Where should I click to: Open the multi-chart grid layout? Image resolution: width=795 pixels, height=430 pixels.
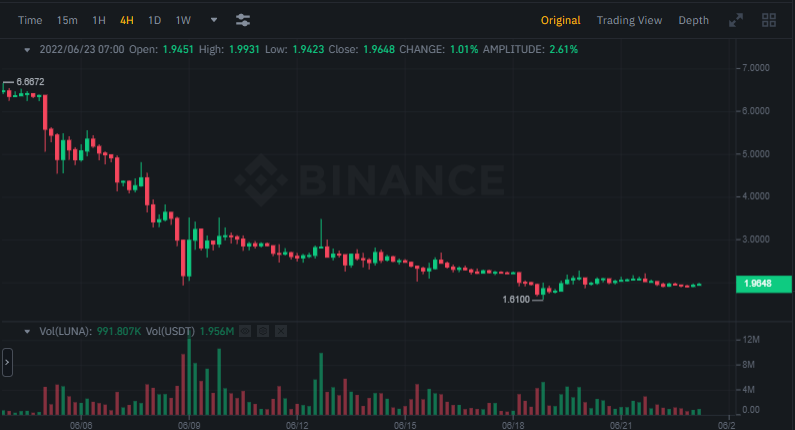click(x=769, y=20)
